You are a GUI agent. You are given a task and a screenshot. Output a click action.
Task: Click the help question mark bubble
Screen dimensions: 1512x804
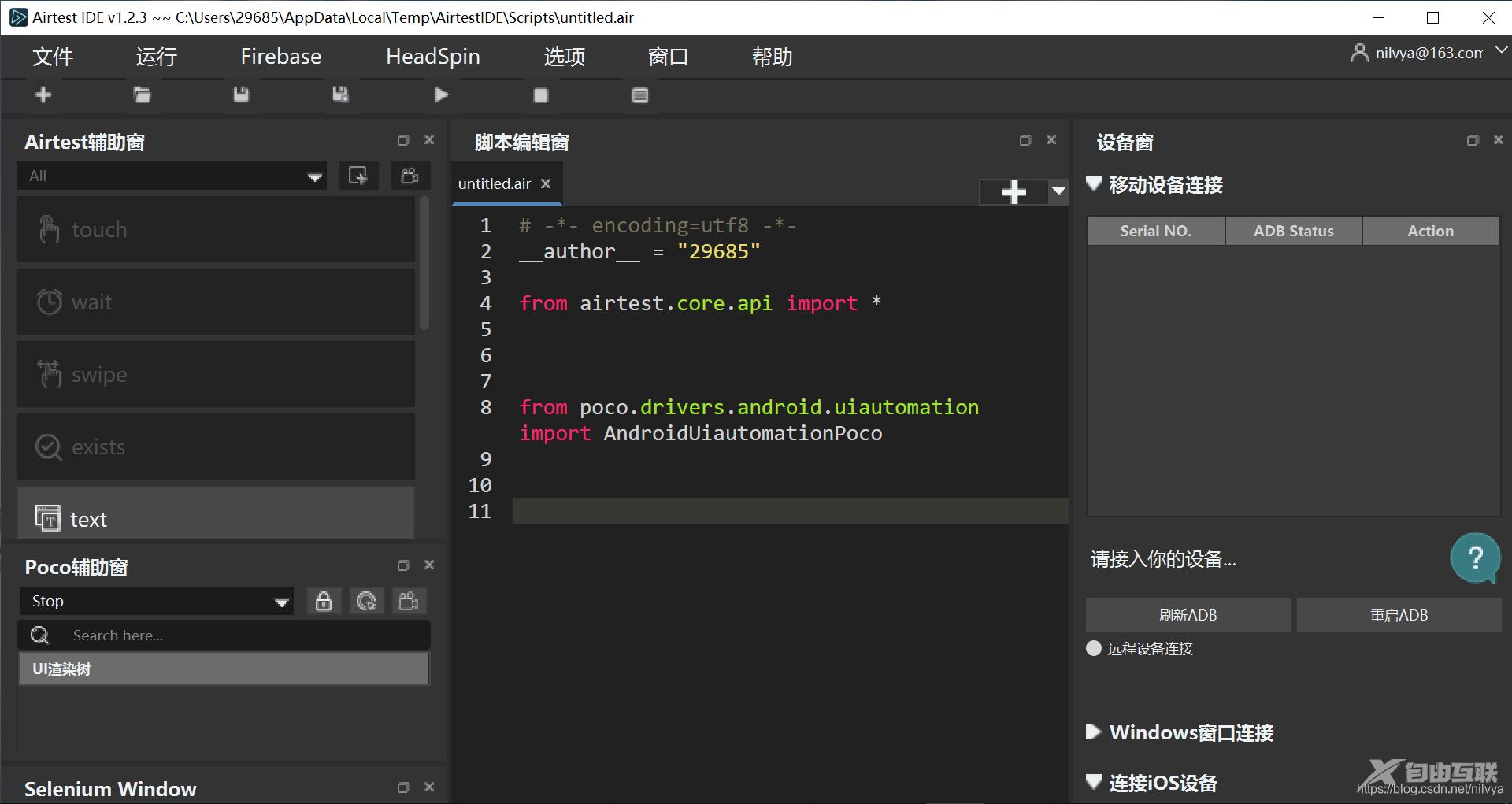(1475, 558)
